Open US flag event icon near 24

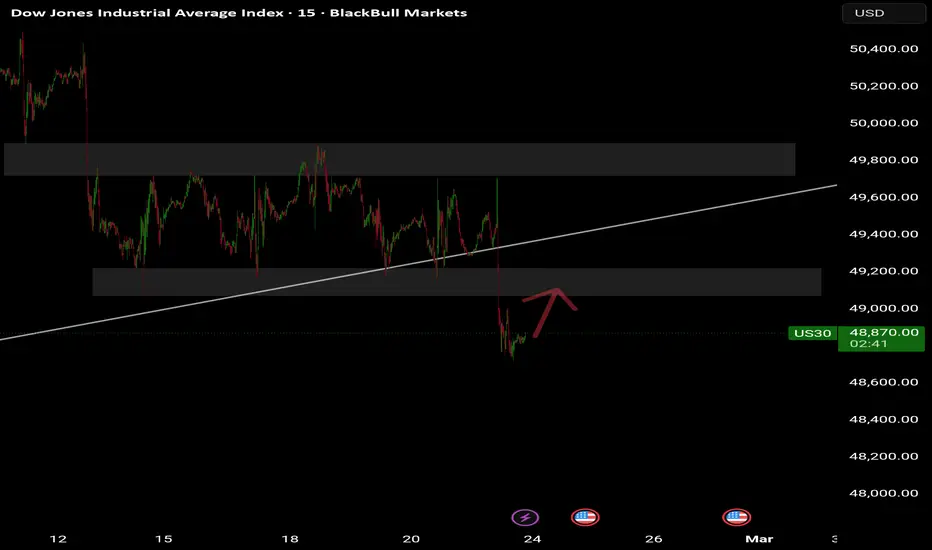click(585, 517)
